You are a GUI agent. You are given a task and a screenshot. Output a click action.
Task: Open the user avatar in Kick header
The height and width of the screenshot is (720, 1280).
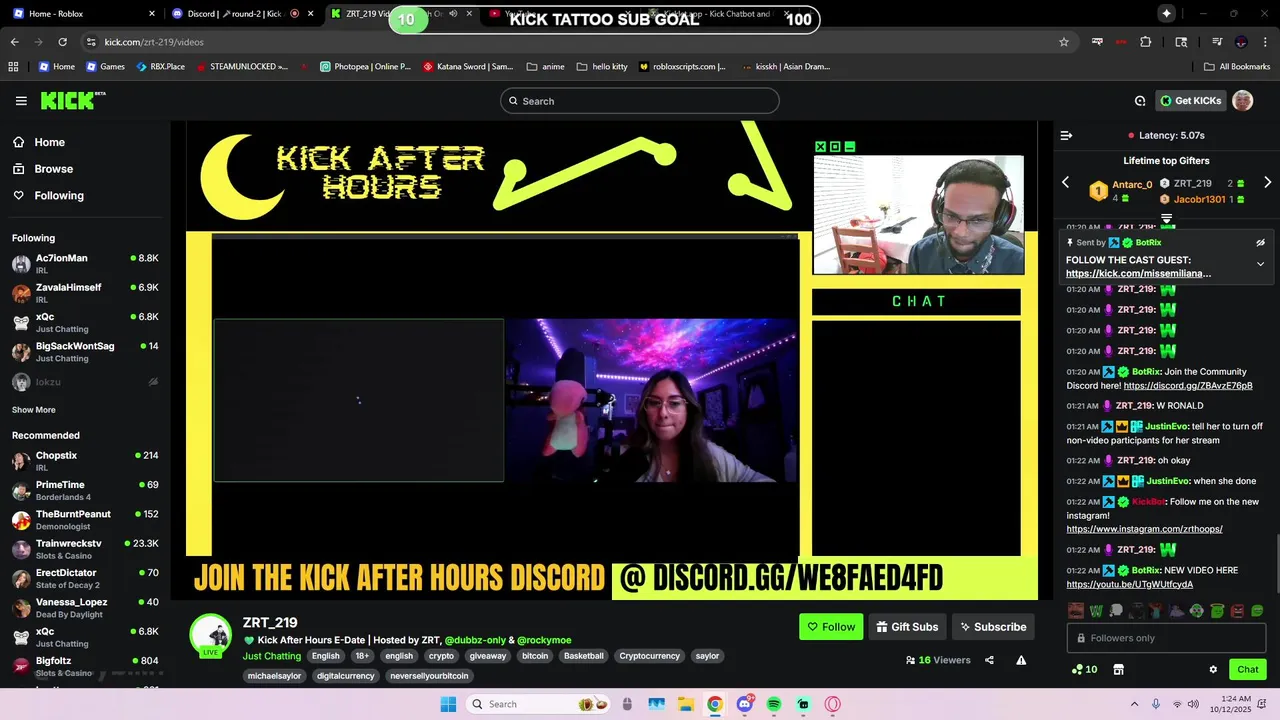pos(1242,101)
